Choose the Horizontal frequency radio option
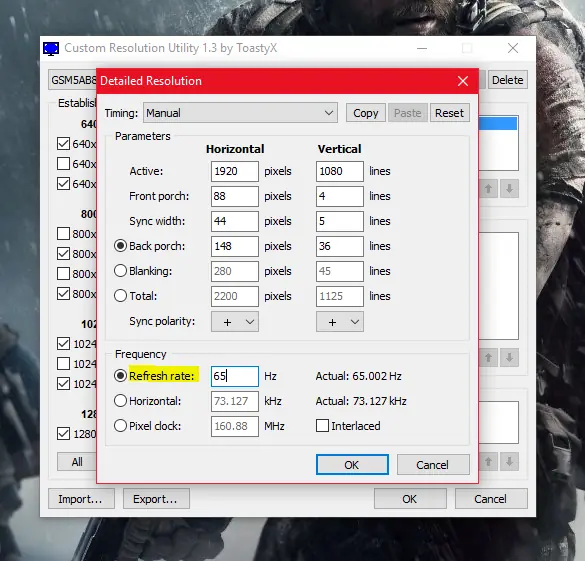 121,401
